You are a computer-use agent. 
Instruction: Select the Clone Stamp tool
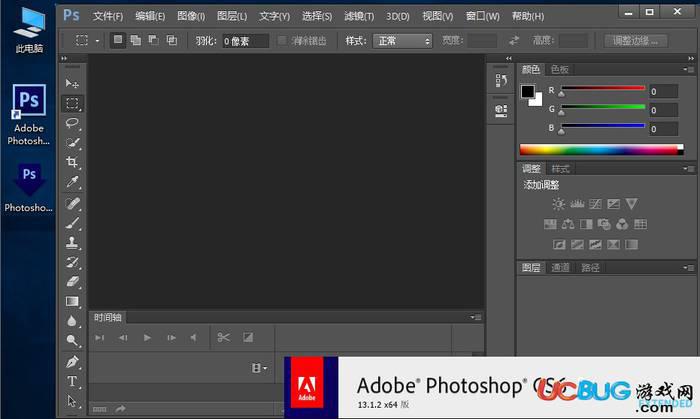pyautogui.click(x=72, y=243)
